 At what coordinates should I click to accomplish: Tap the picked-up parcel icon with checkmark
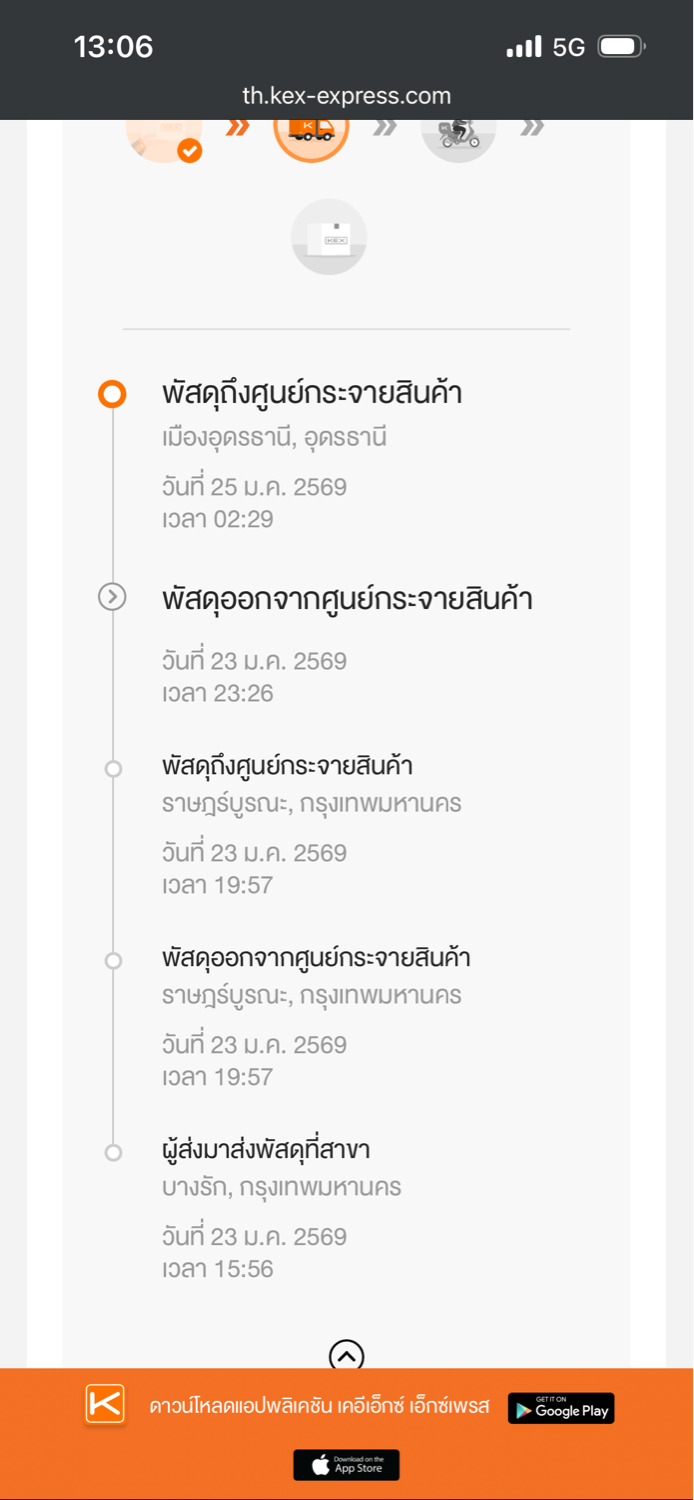(164, 137)
